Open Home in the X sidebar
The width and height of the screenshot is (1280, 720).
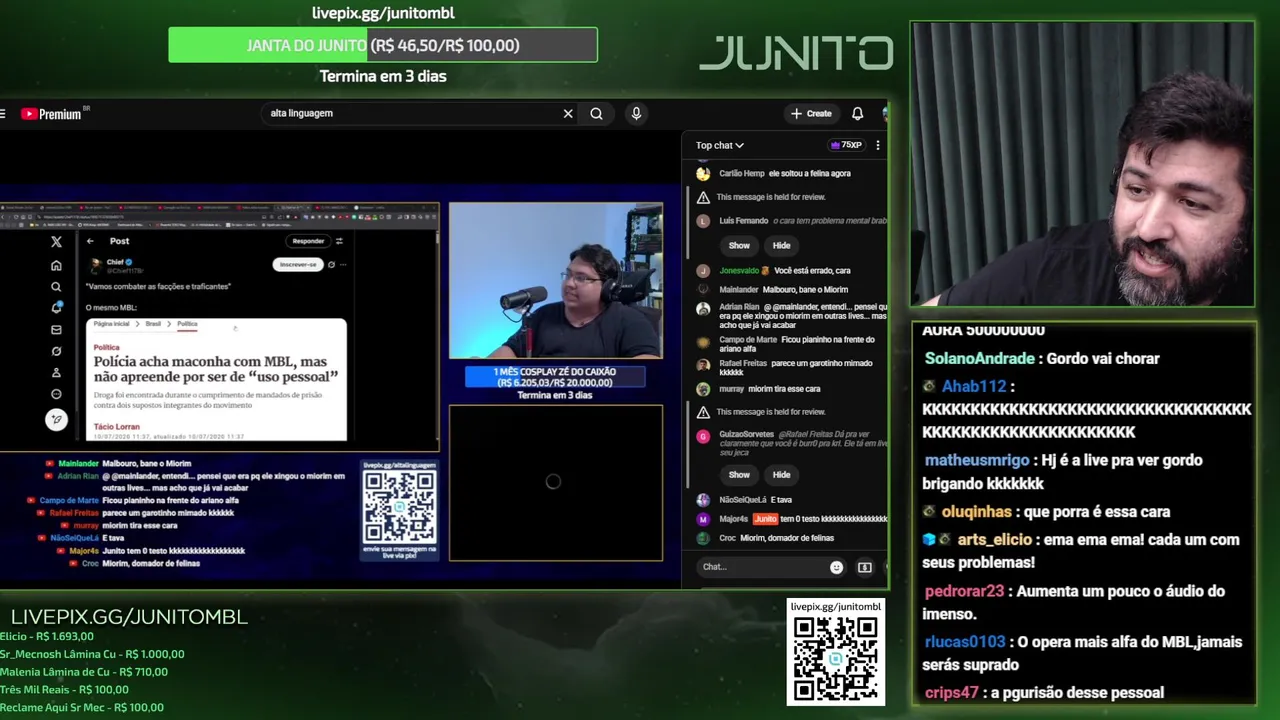coord(56,265)
